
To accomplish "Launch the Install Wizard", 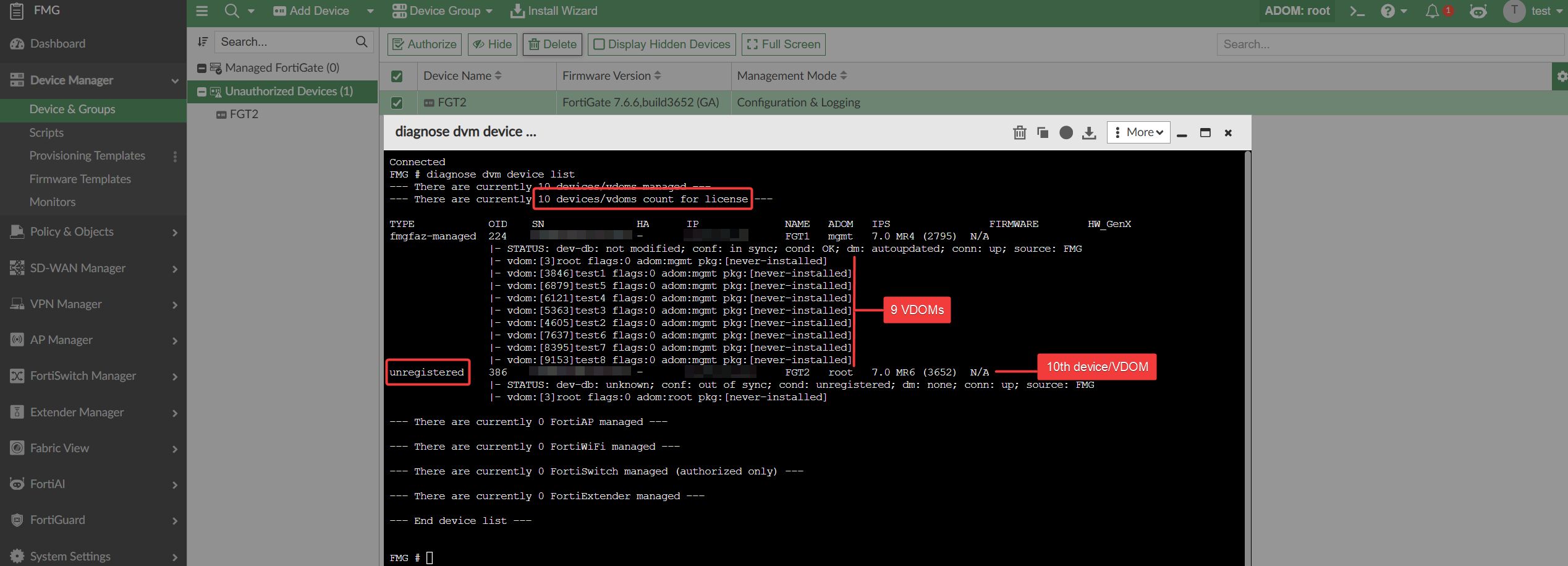I will 554,11.
